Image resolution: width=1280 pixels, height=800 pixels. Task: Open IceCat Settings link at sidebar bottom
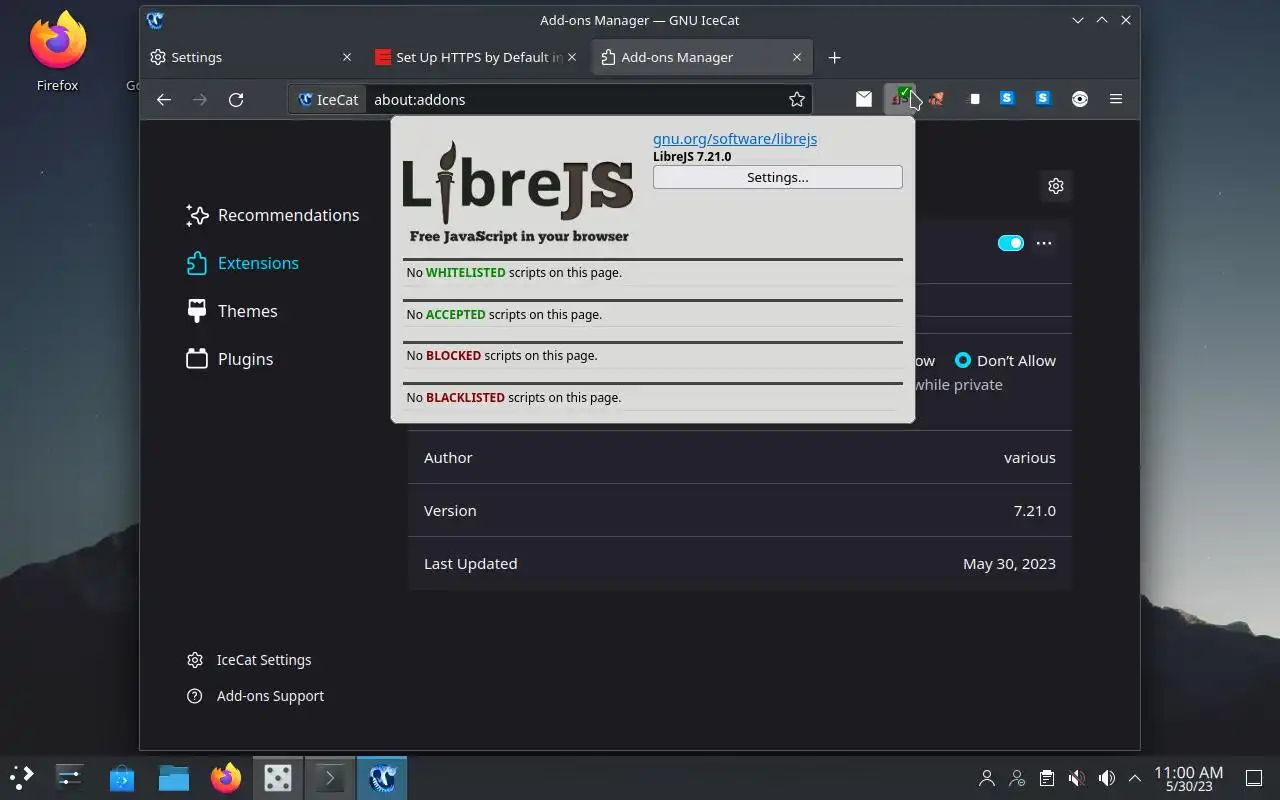(x=249, y=660)
